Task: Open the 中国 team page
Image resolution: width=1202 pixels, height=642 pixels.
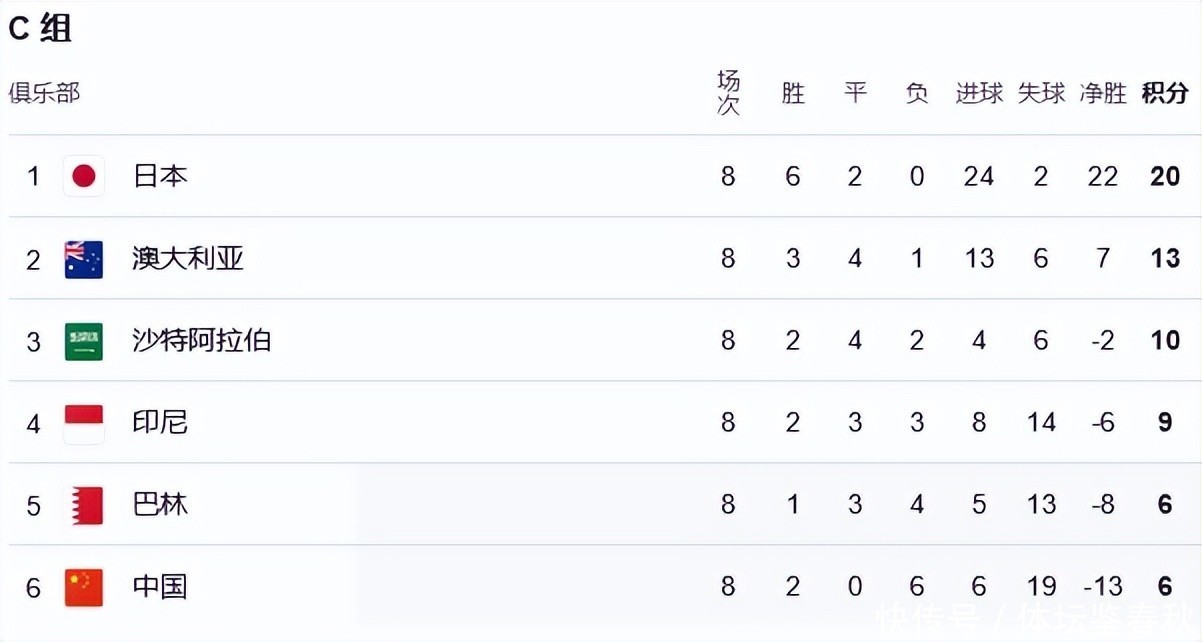Action: click(160, 587)
